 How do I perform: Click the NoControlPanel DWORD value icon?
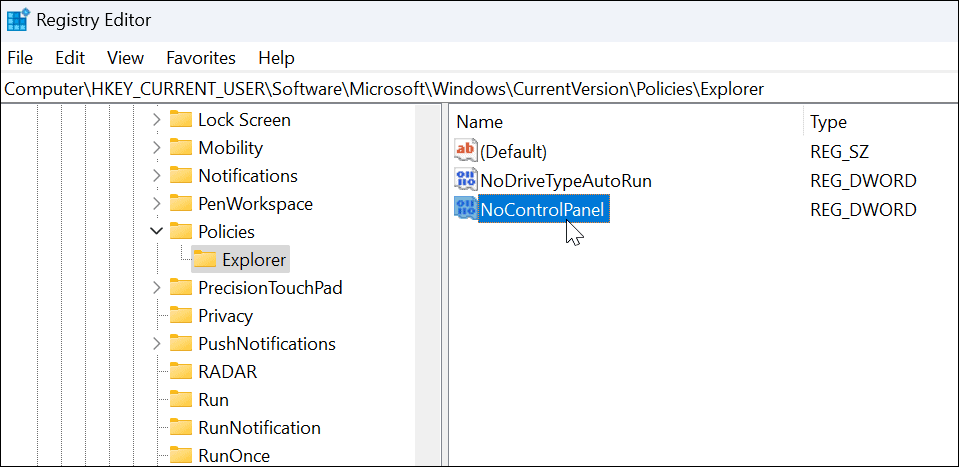pos(466,209)
